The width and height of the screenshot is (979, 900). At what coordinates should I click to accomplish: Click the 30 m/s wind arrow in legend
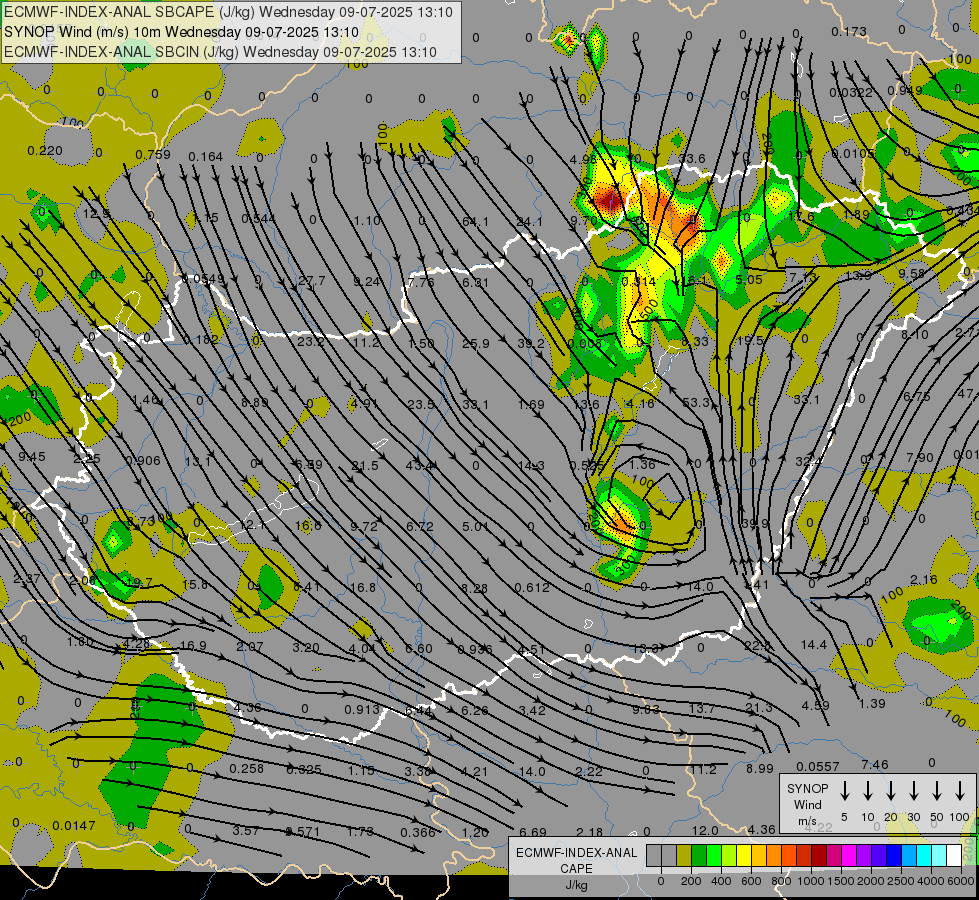coord(913,791)
